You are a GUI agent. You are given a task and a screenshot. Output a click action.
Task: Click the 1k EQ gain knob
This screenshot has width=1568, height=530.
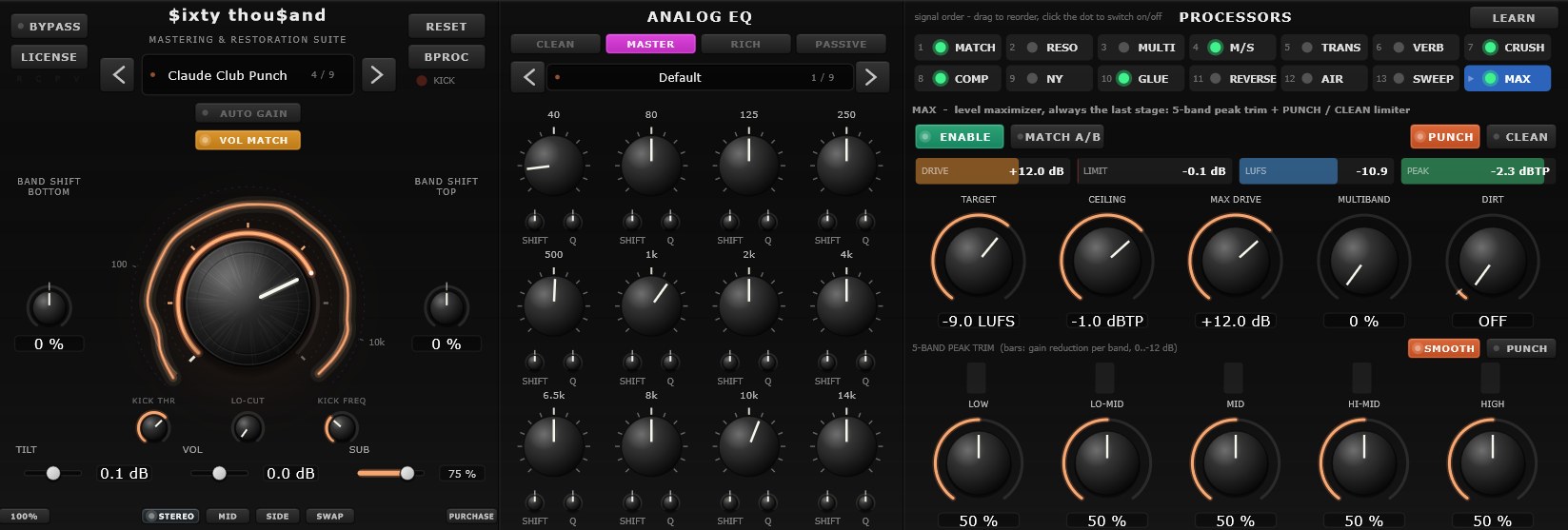651,305
